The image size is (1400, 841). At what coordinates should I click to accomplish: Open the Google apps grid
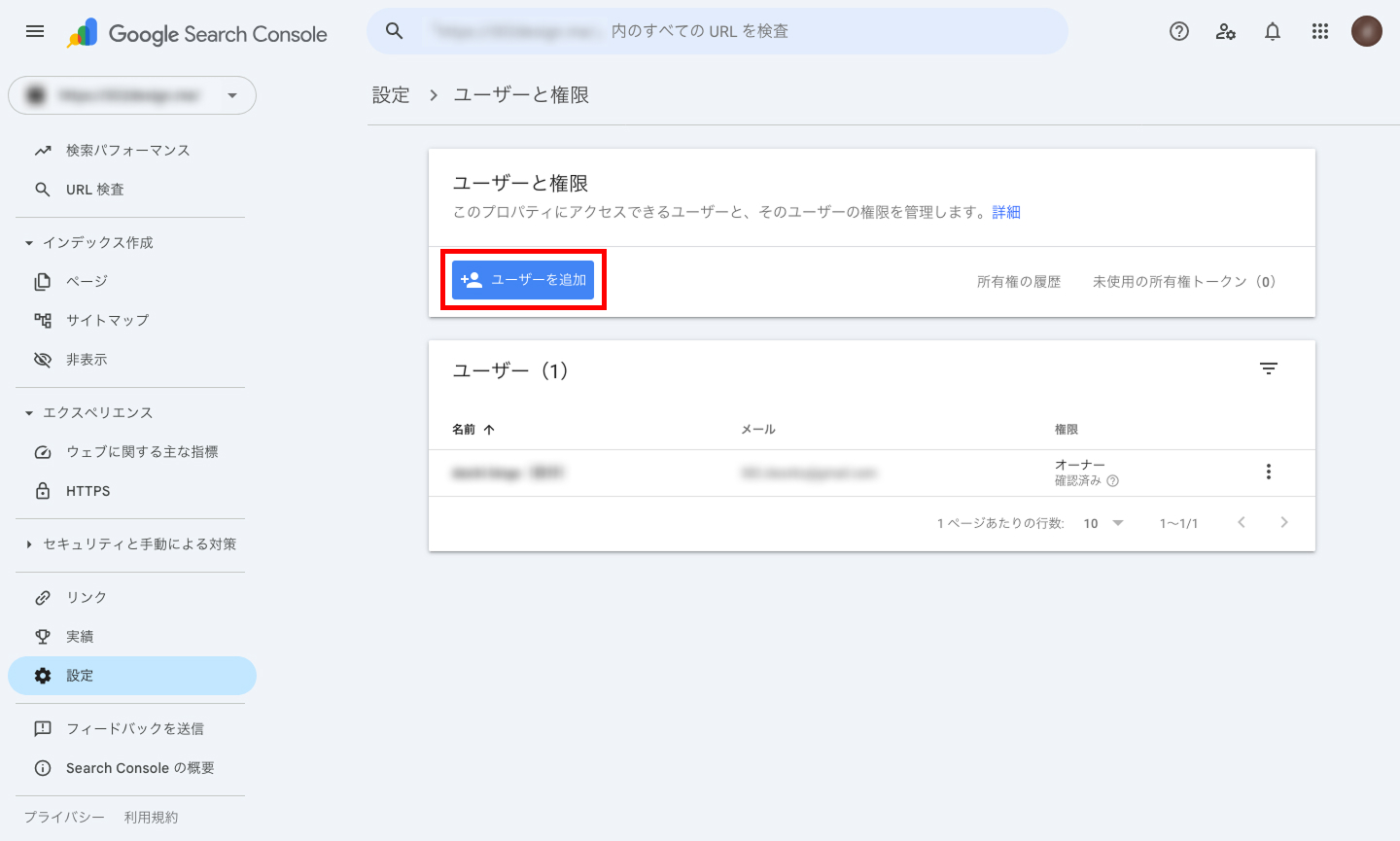click(1319, 31)
